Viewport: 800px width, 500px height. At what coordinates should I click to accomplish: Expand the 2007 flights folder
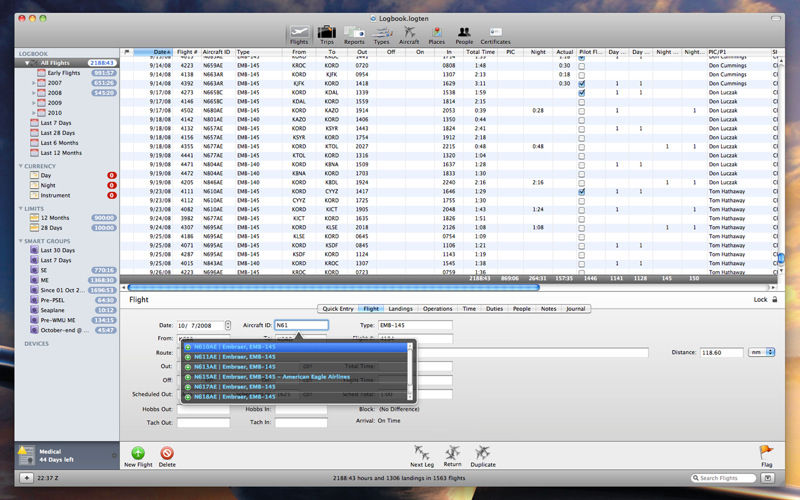click(x=34, y=83)
